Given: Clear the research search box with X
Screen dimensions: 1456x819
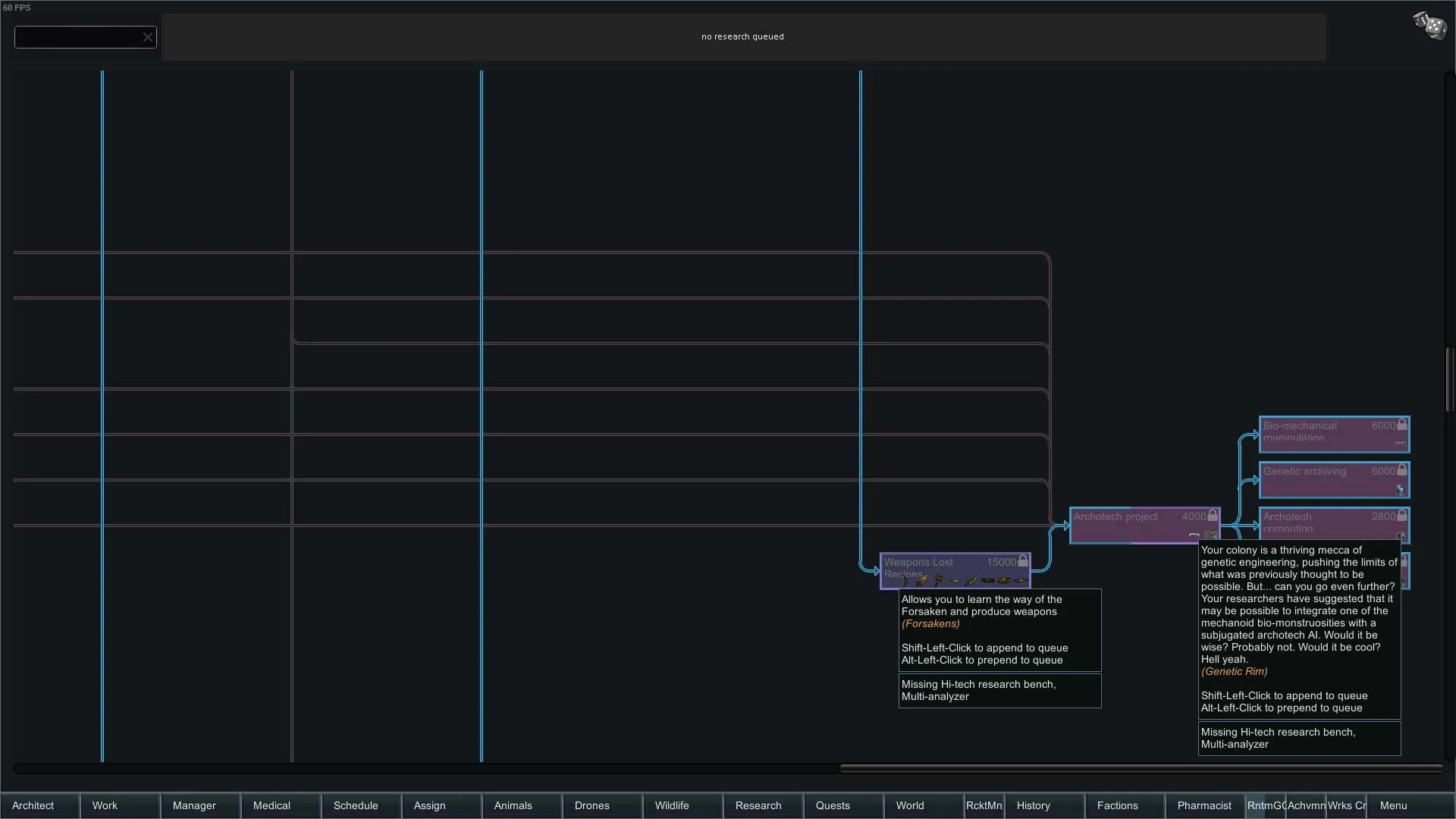Looking at the screenshot, I should 147,37.
